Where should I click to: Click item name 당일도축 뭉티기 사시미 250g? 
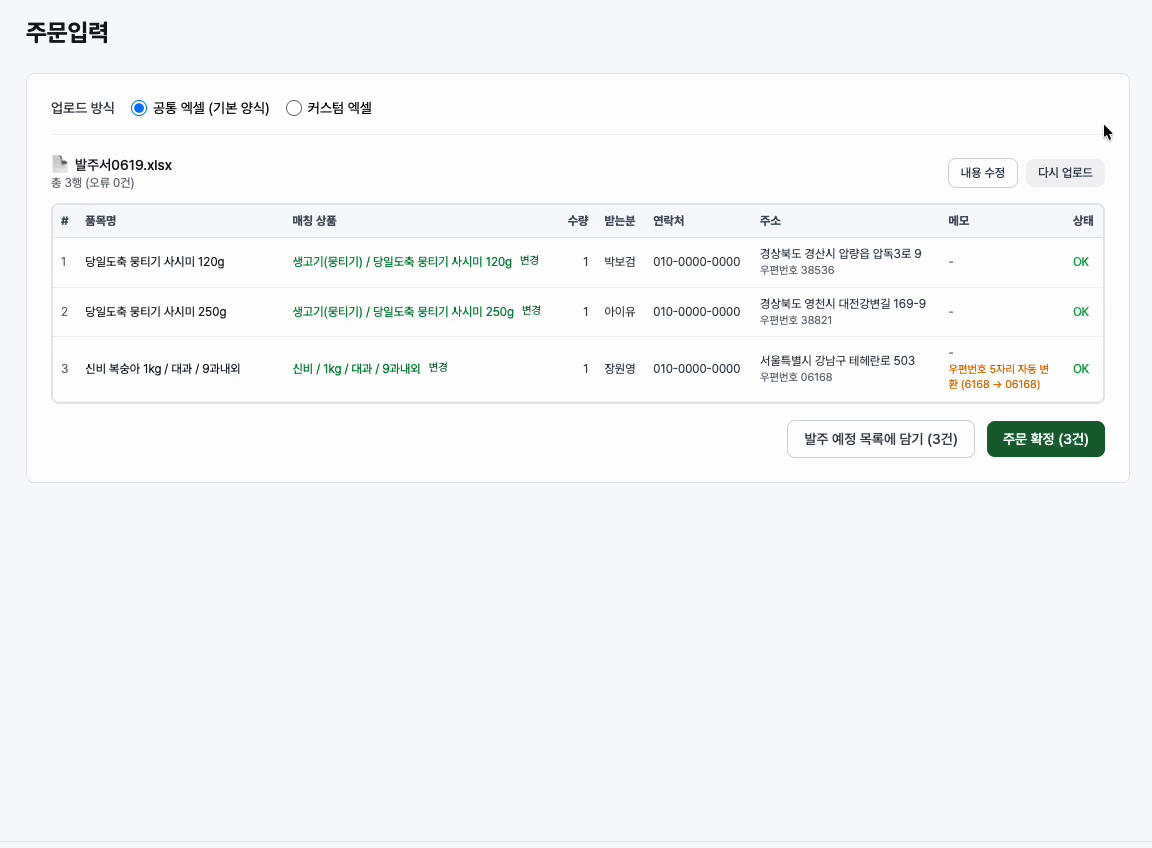pos(156,312)
